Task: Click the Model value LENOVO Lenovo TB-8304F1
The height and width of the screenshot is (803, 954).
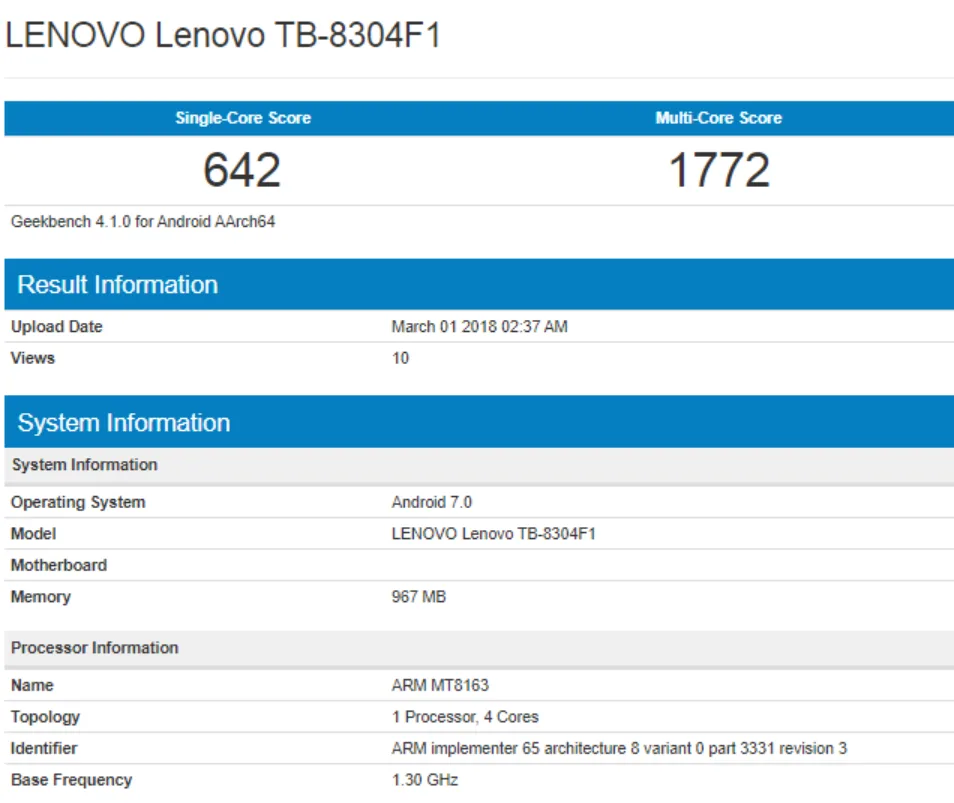Action: (x=493, y=534)
